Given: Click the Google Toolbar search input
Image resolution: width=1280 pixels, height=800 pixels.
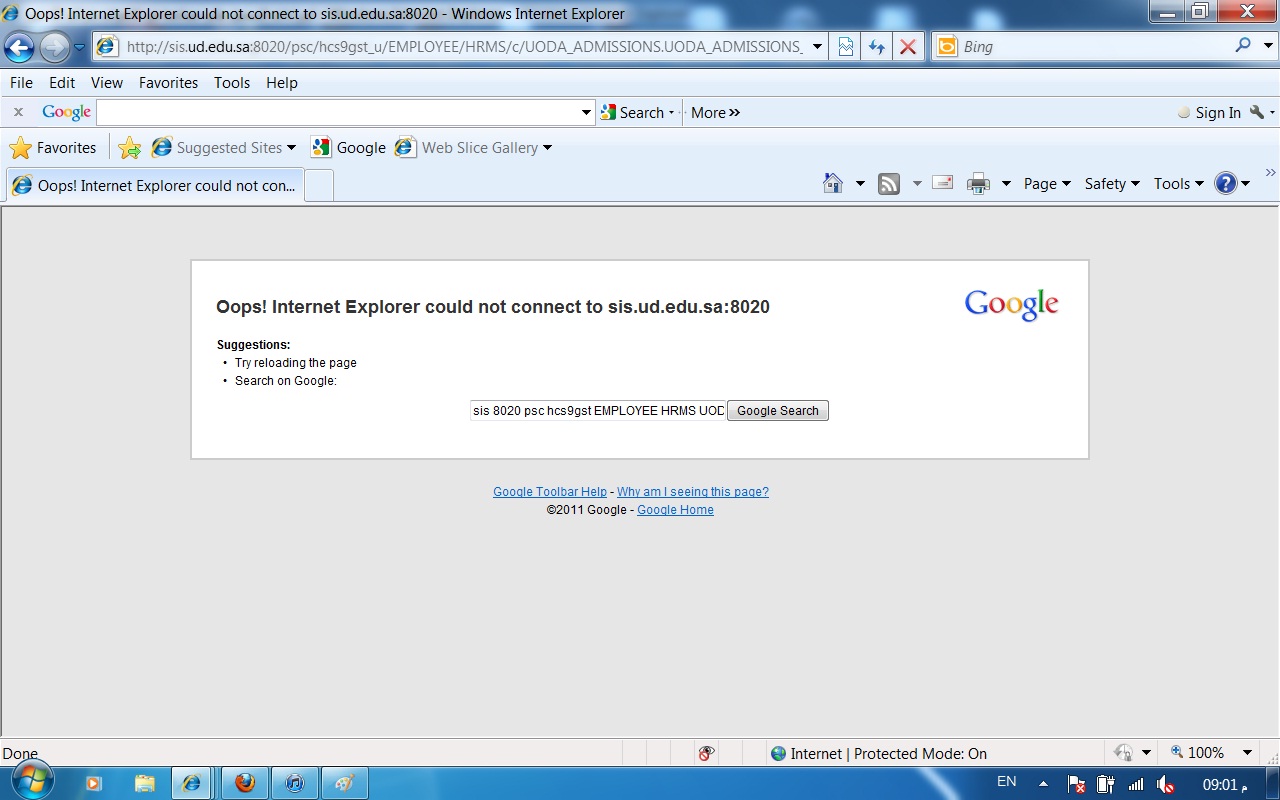Looking at the screenshot, I should 338,113.
